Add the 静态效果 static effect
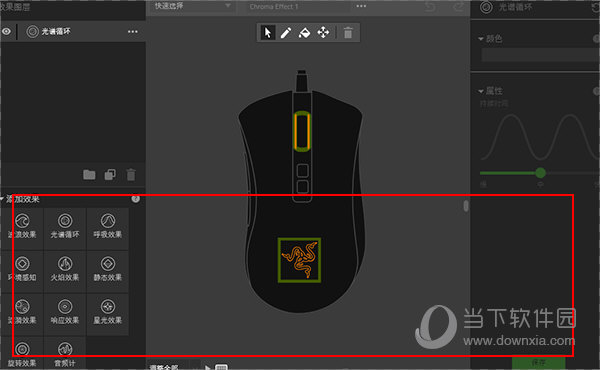This screenshot has height=370, width=600. (108, 271)
